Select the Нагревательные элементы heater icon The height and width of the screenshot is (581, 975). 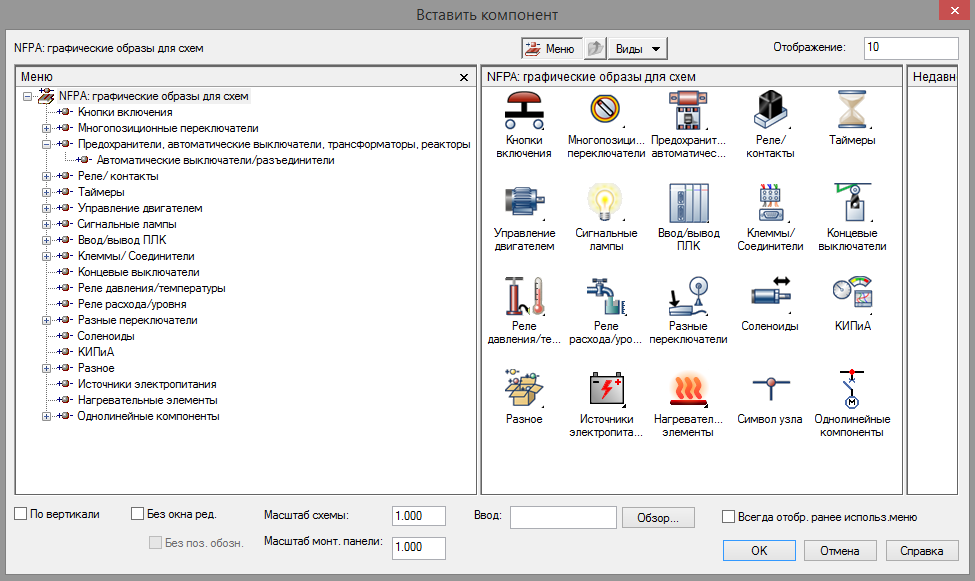point(688,389)
